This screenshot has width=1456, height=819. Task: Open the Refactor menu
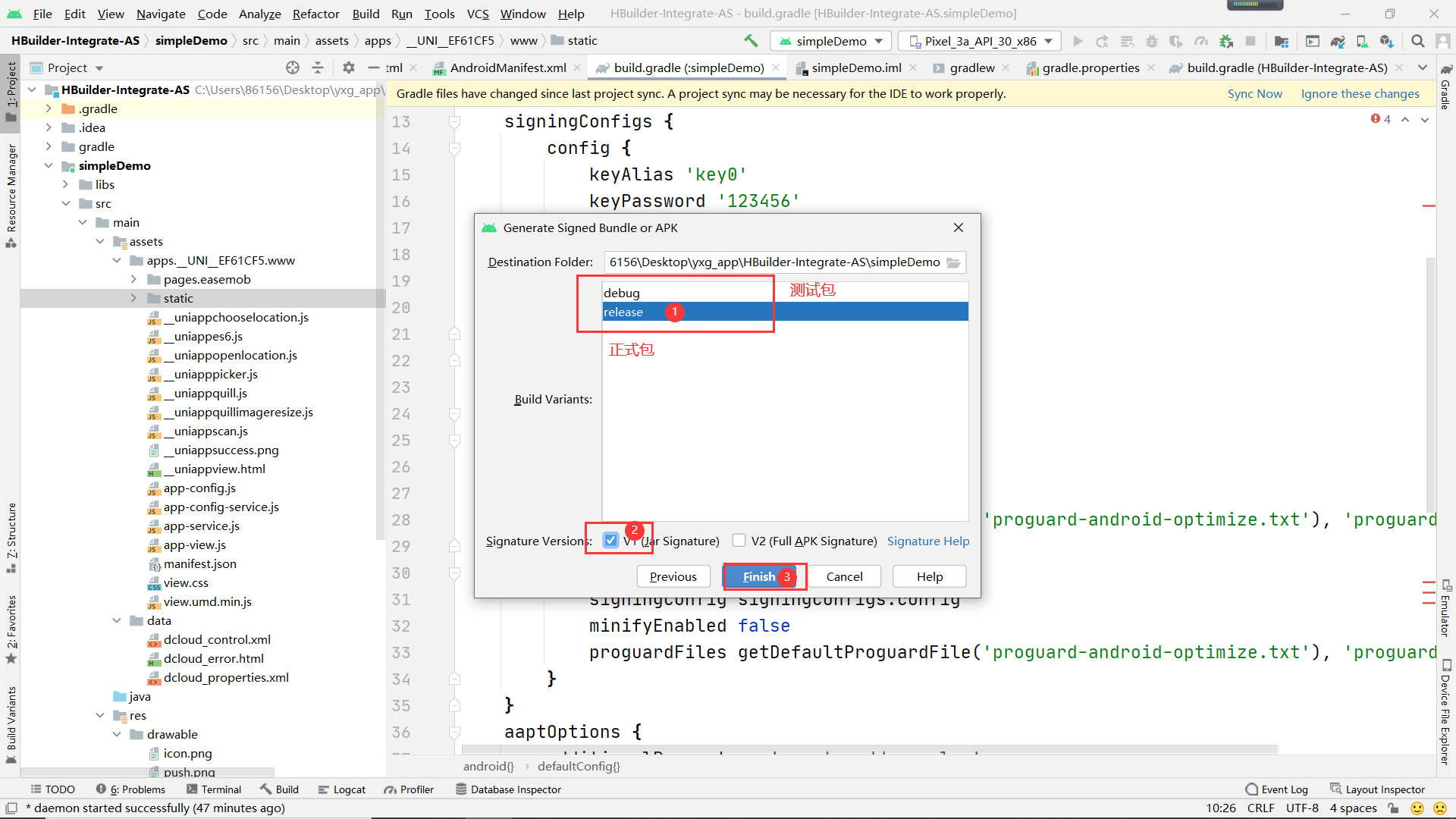[315, 14]
